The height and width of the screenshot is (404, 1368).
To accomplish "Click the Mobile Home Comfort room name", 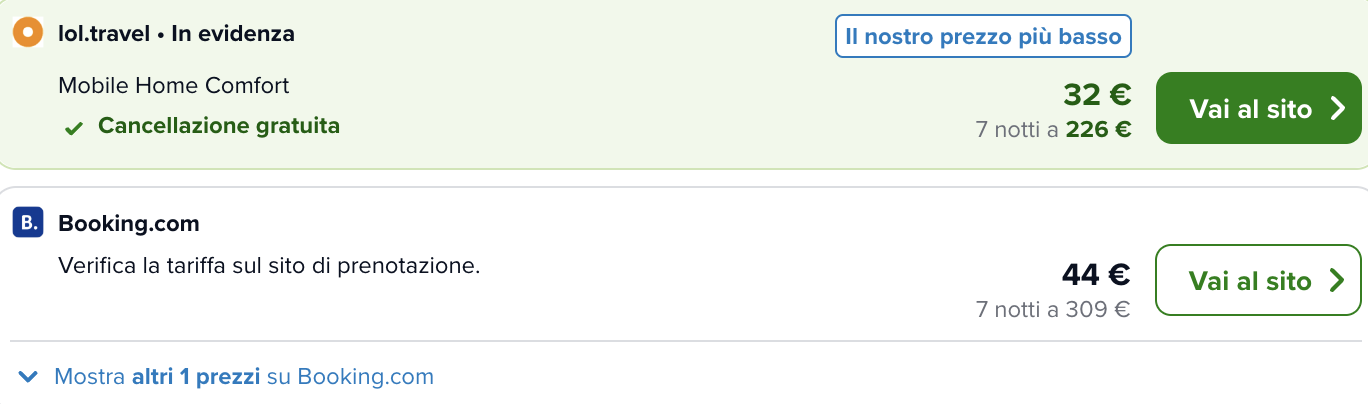I will click(x=174, y=86).
